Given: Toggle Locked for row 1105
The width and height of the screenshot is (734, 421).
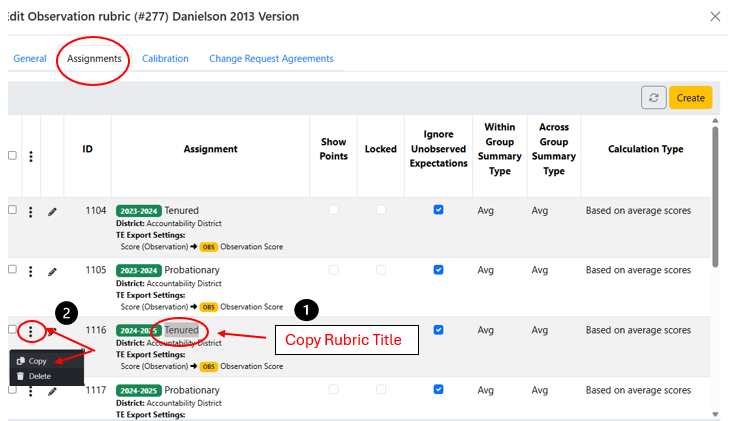Looking at the screenshot, I should point(381,269).
